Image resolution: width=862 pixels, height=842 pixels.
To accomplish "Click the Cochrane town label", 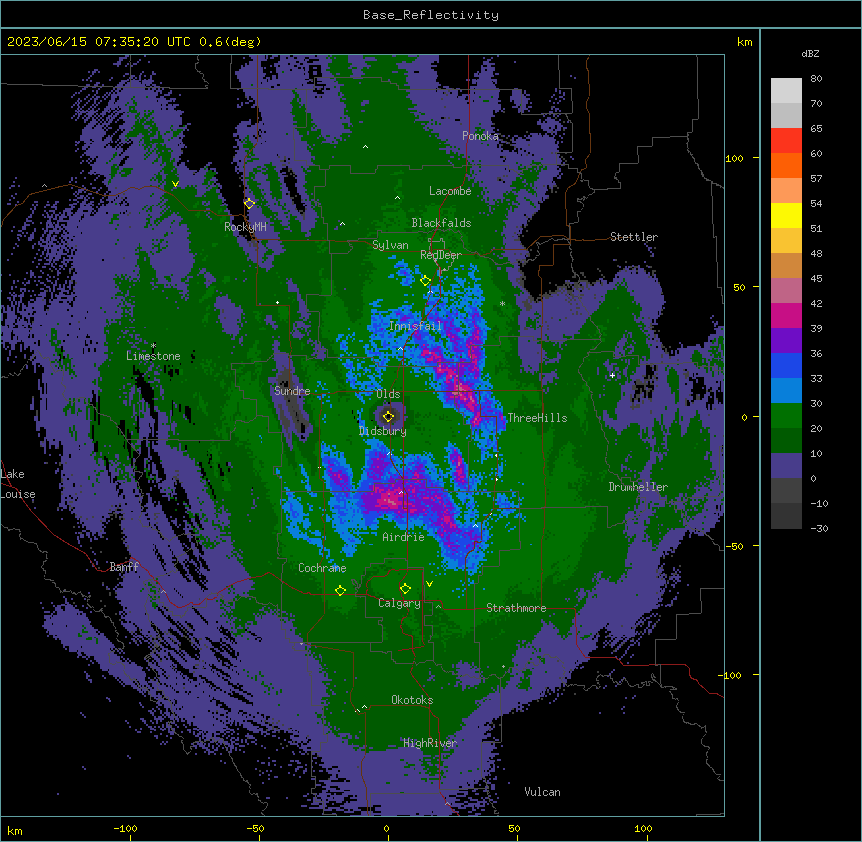I will tap(322, 568).
